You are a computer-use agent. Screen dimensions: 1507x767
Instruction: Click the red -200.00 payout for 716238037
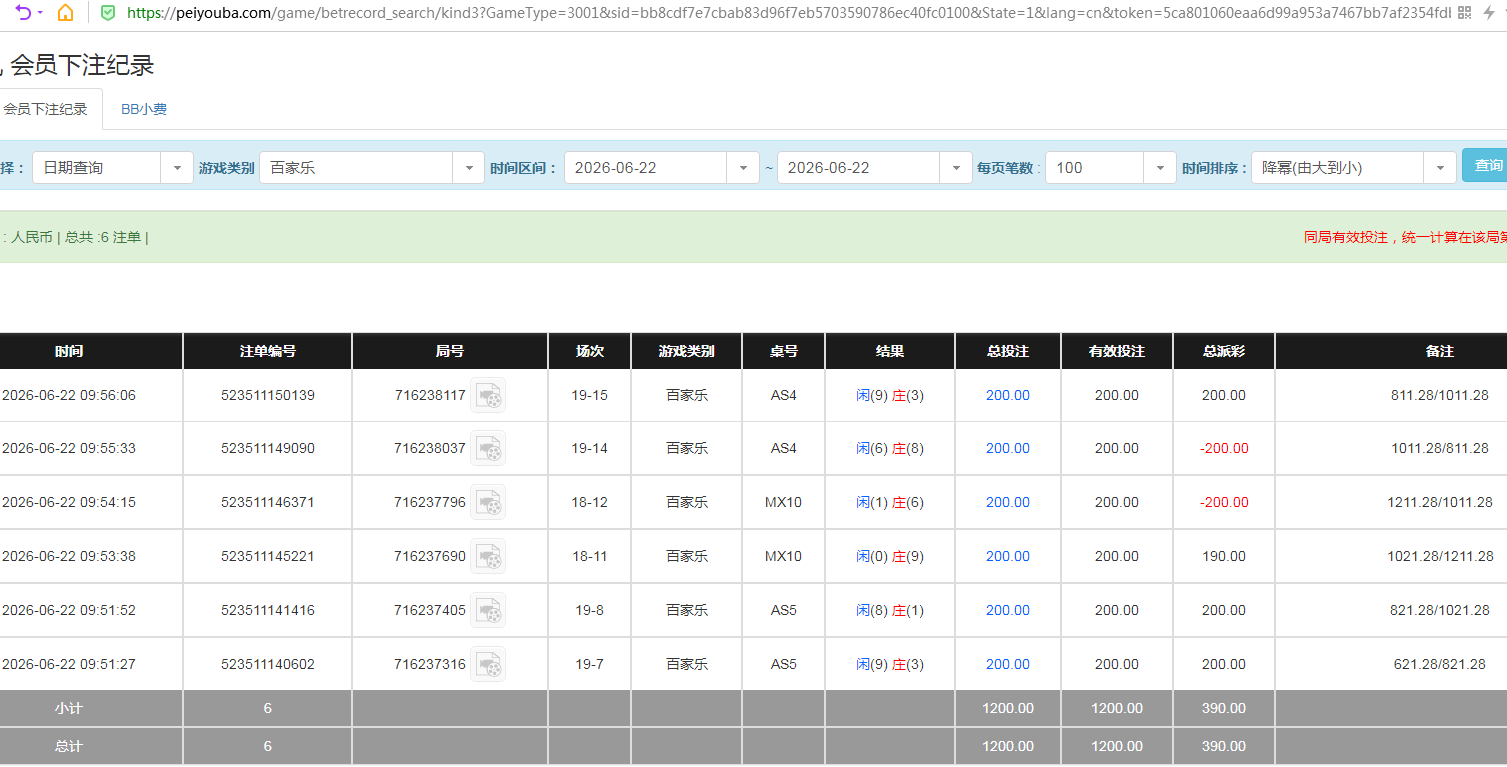click(1224, 448)
